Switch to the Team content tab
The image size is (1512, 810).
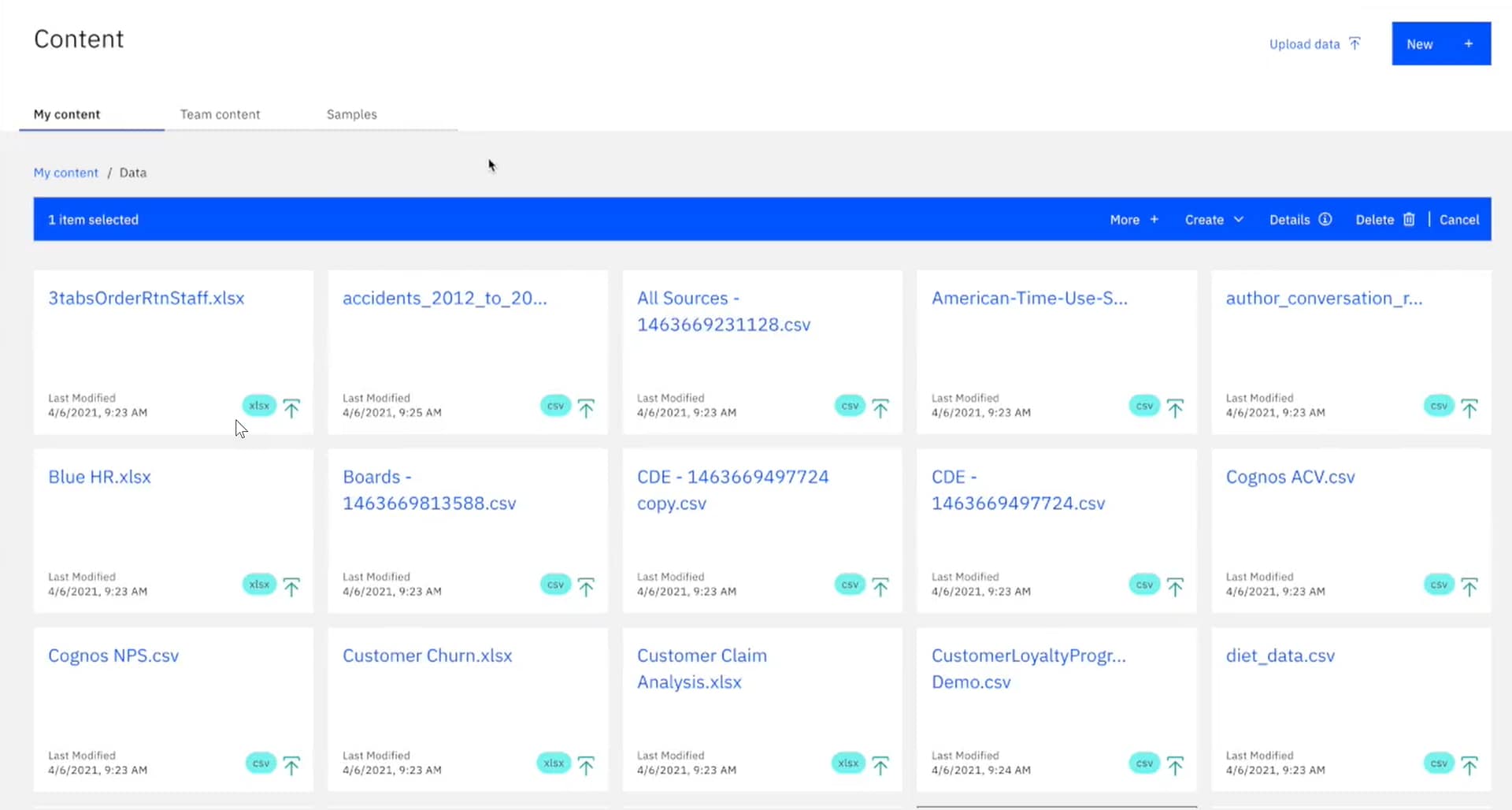point(220,114)
